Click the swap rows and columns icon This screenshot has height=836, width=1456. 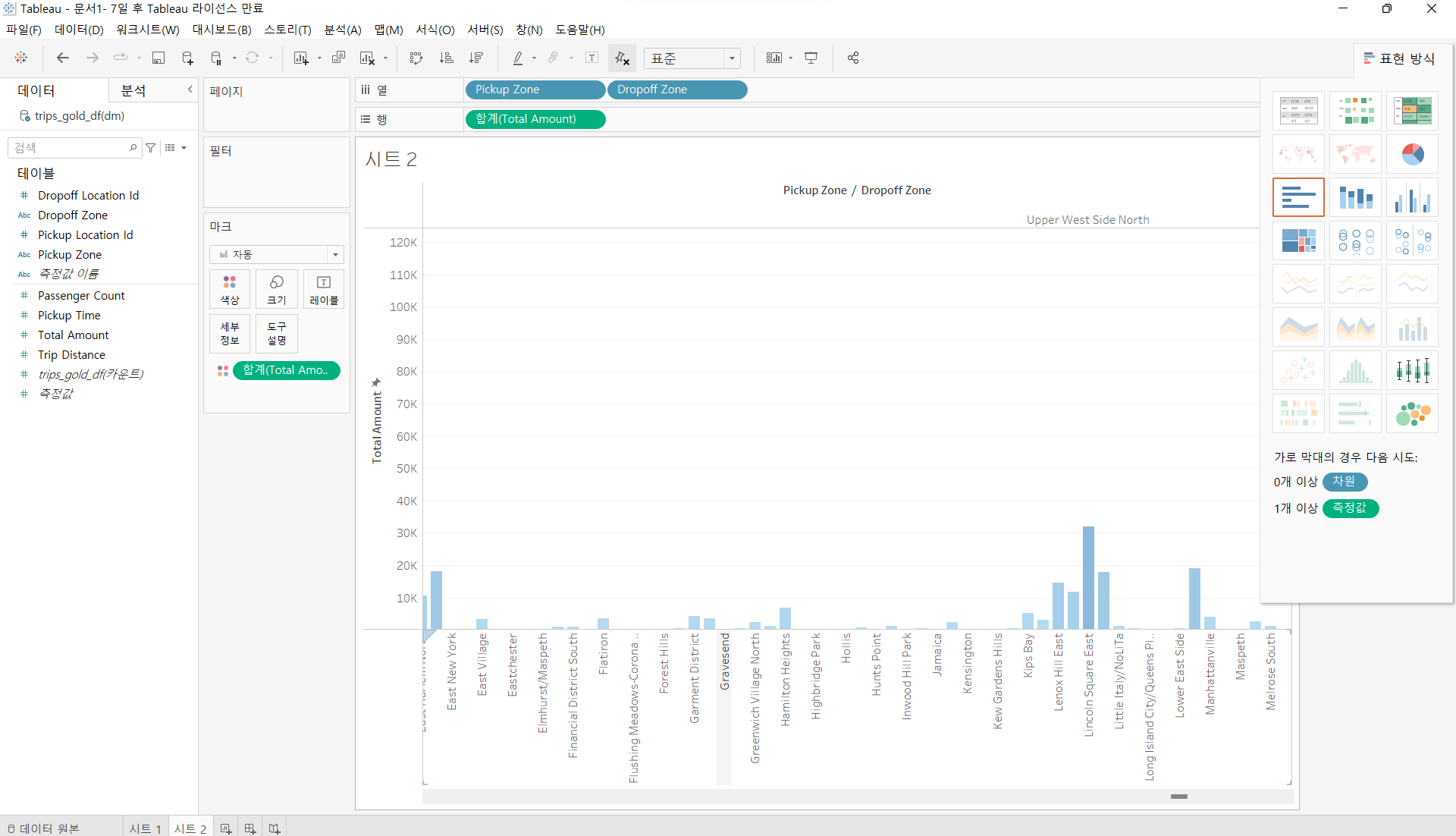(x=416, y=58)
